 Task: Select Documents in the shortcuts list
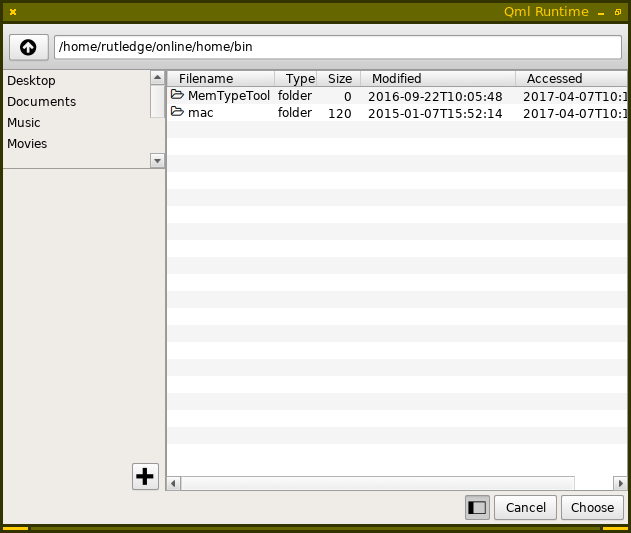click(42, 101)
